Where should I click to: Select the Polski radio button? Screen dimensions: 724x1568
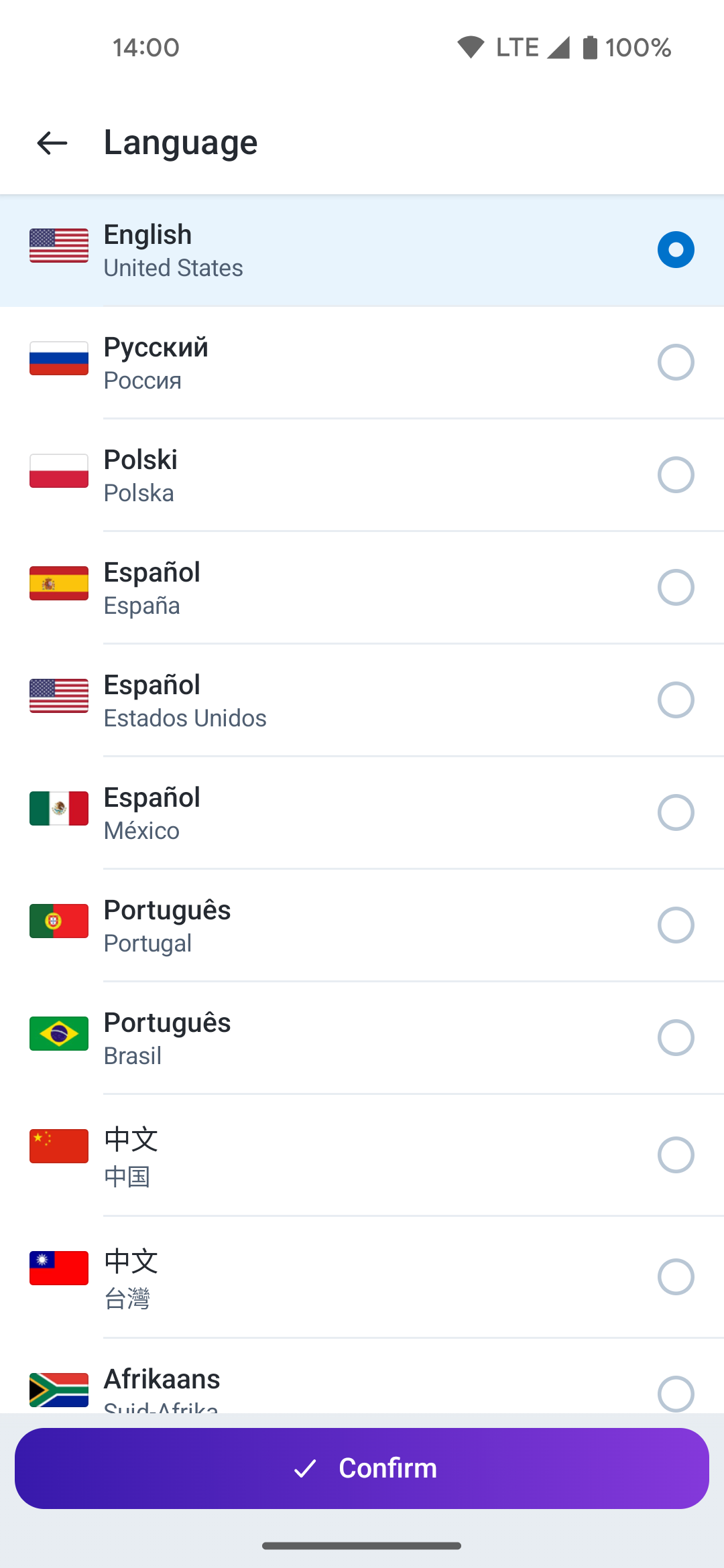coord(676,475)
